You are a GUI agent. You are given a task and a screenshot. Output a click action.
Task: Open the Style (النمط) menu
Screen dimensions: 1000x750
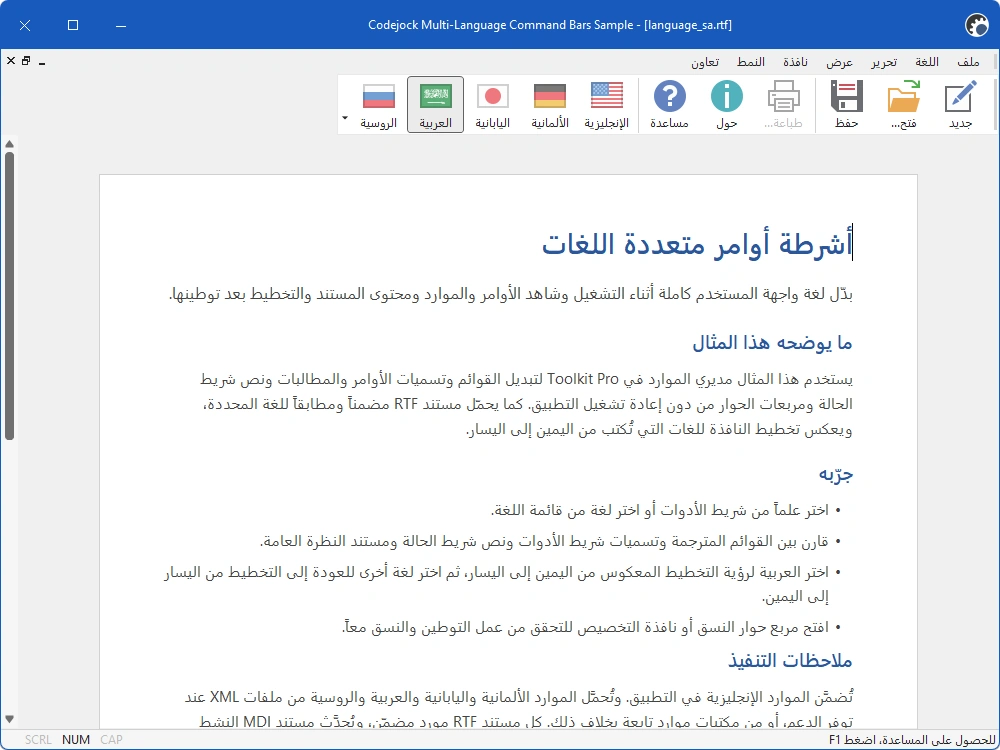click(751, 62)
